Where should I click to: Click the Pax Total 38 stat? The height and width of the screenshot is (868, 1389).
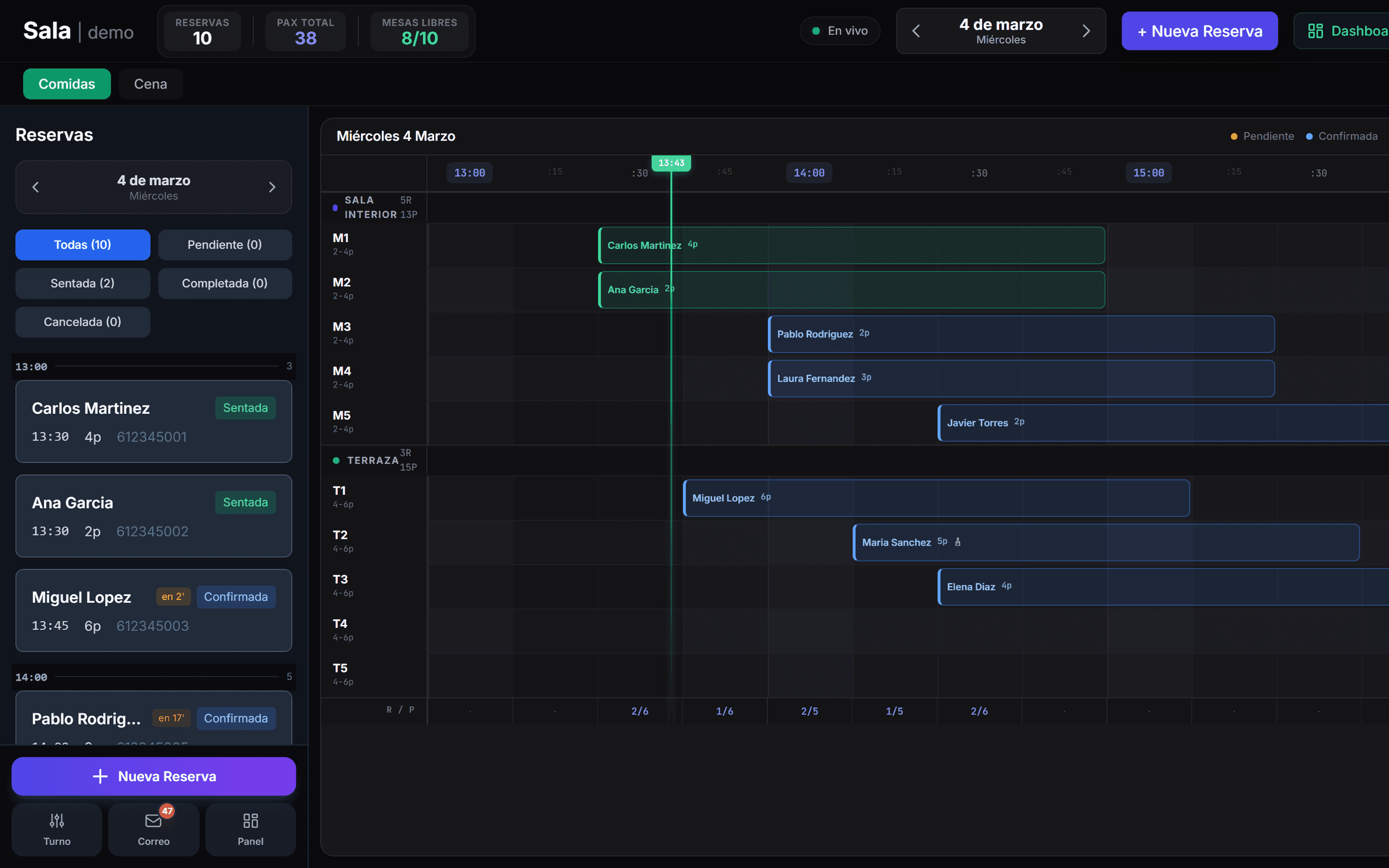click(x=306, y=31)
